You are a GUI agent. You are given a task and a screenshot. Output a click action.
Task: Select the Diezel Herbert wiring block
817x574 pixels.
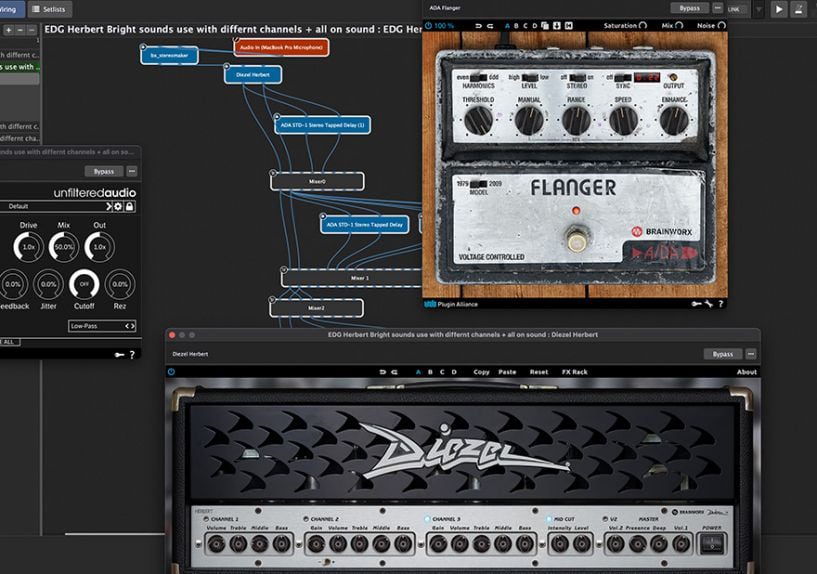[x=253, y=74]
